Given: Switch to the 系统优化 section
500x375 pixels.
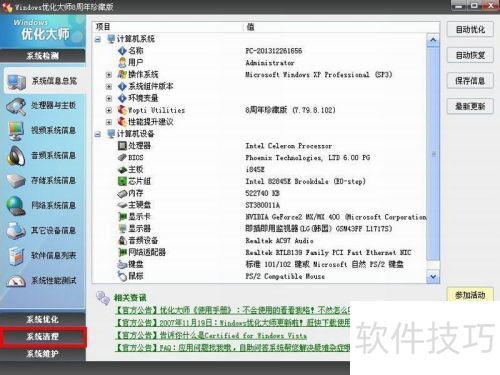Looking at the screenshot, I should coord(43,319).
